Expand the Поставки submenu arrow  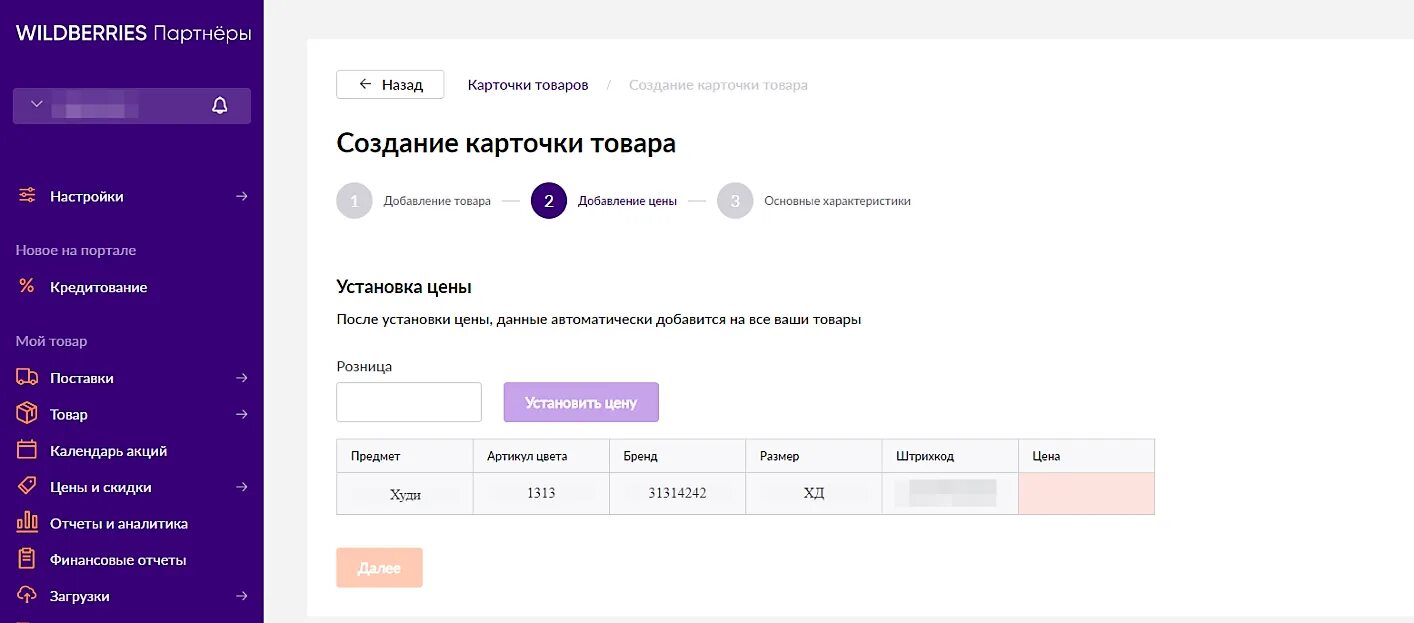point(241,378)
